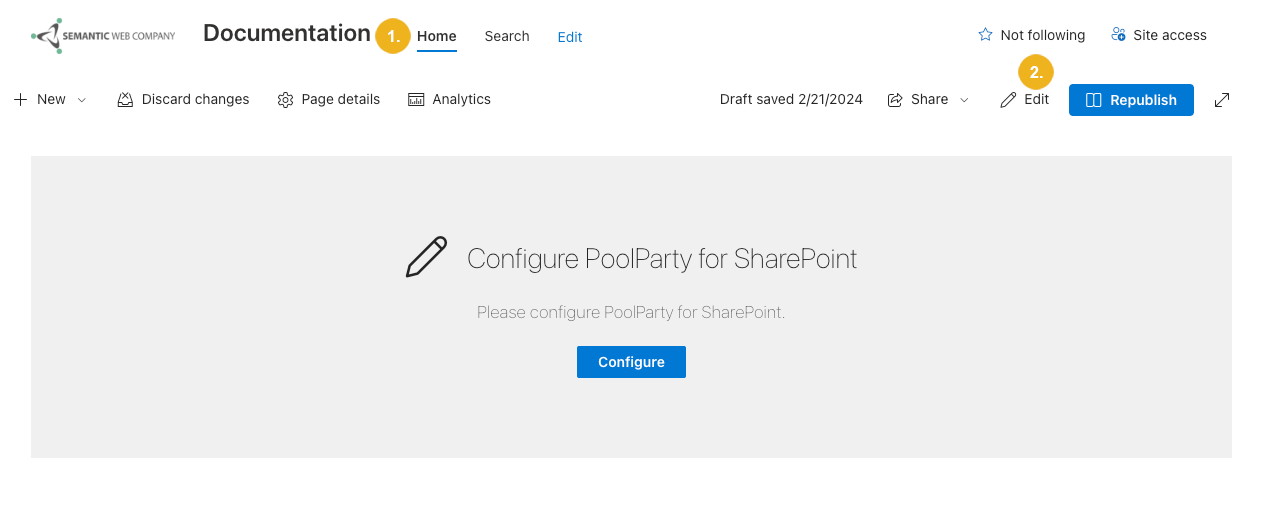Click the blue Edit navigation link
The height and width of the screenshot is (527, 1264).
coord(570,37)
